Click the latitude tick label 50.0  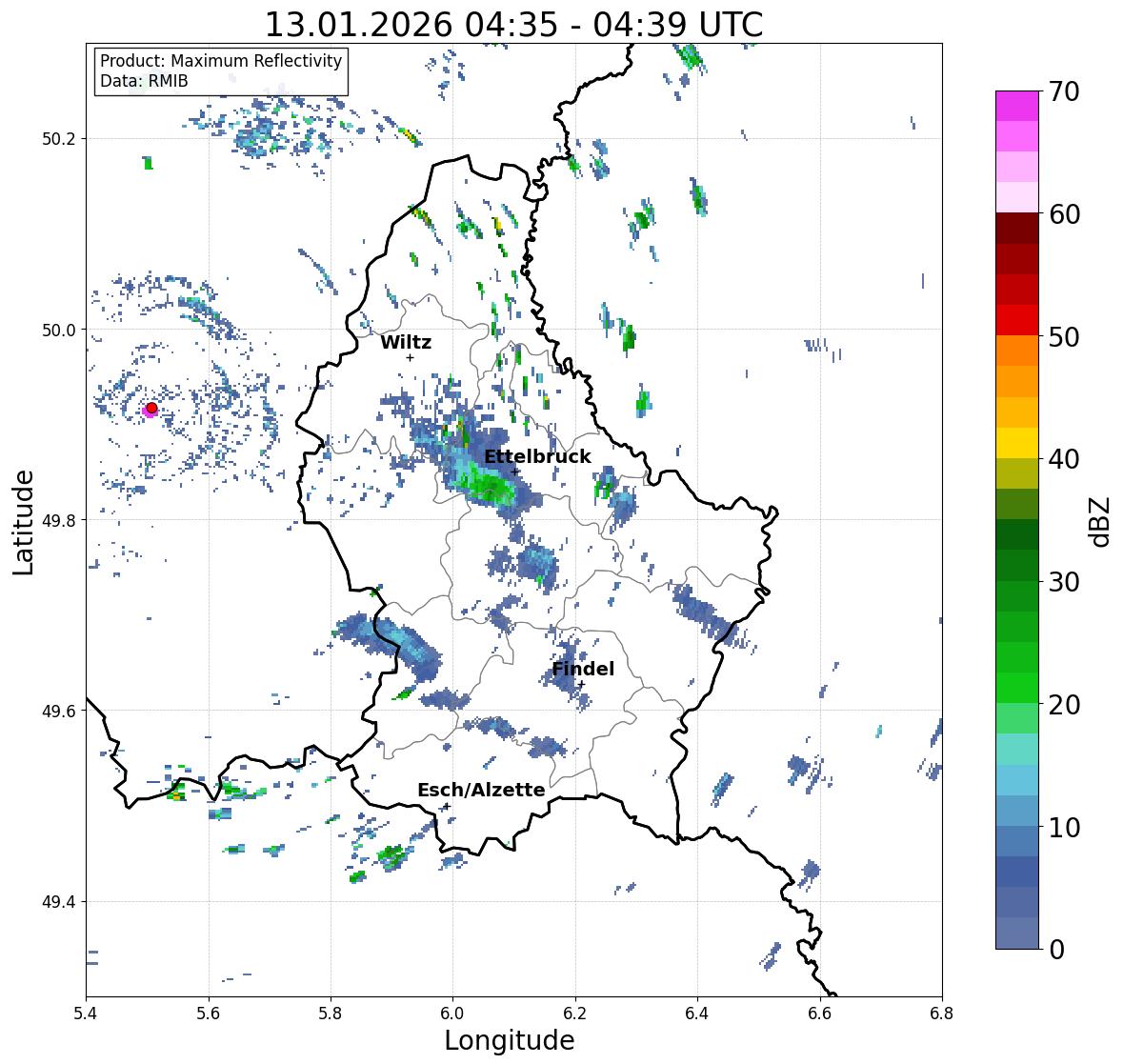59,331
